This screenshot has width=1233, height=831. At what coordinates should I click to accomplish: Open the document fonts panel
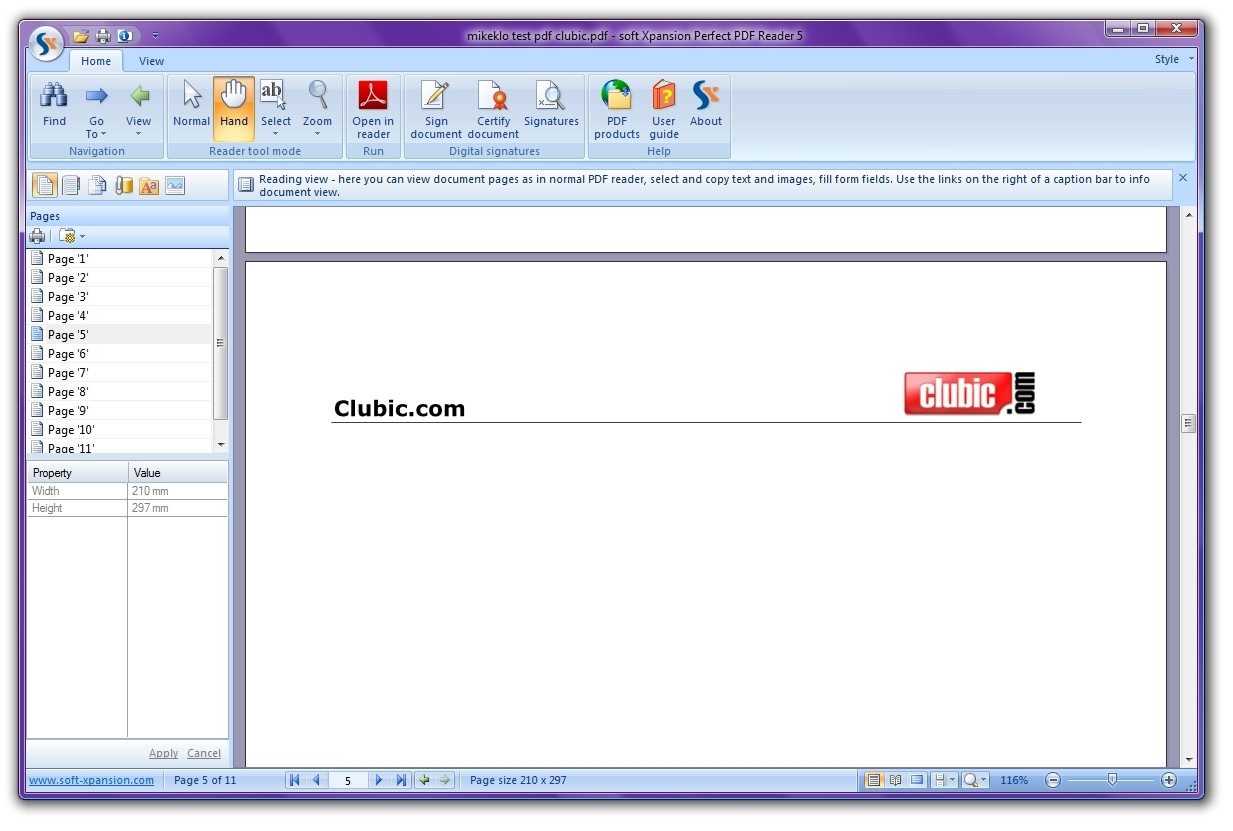[x=148, y=185]
